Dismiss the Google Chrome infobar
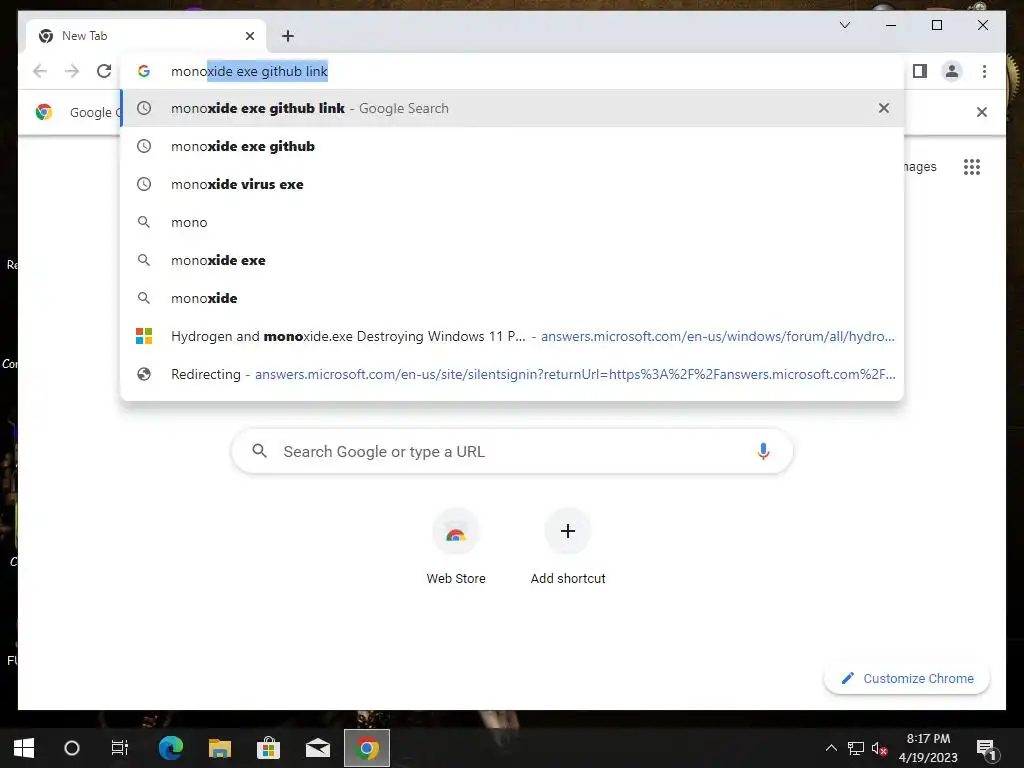The image size is (1024, 768). (982, 112)
